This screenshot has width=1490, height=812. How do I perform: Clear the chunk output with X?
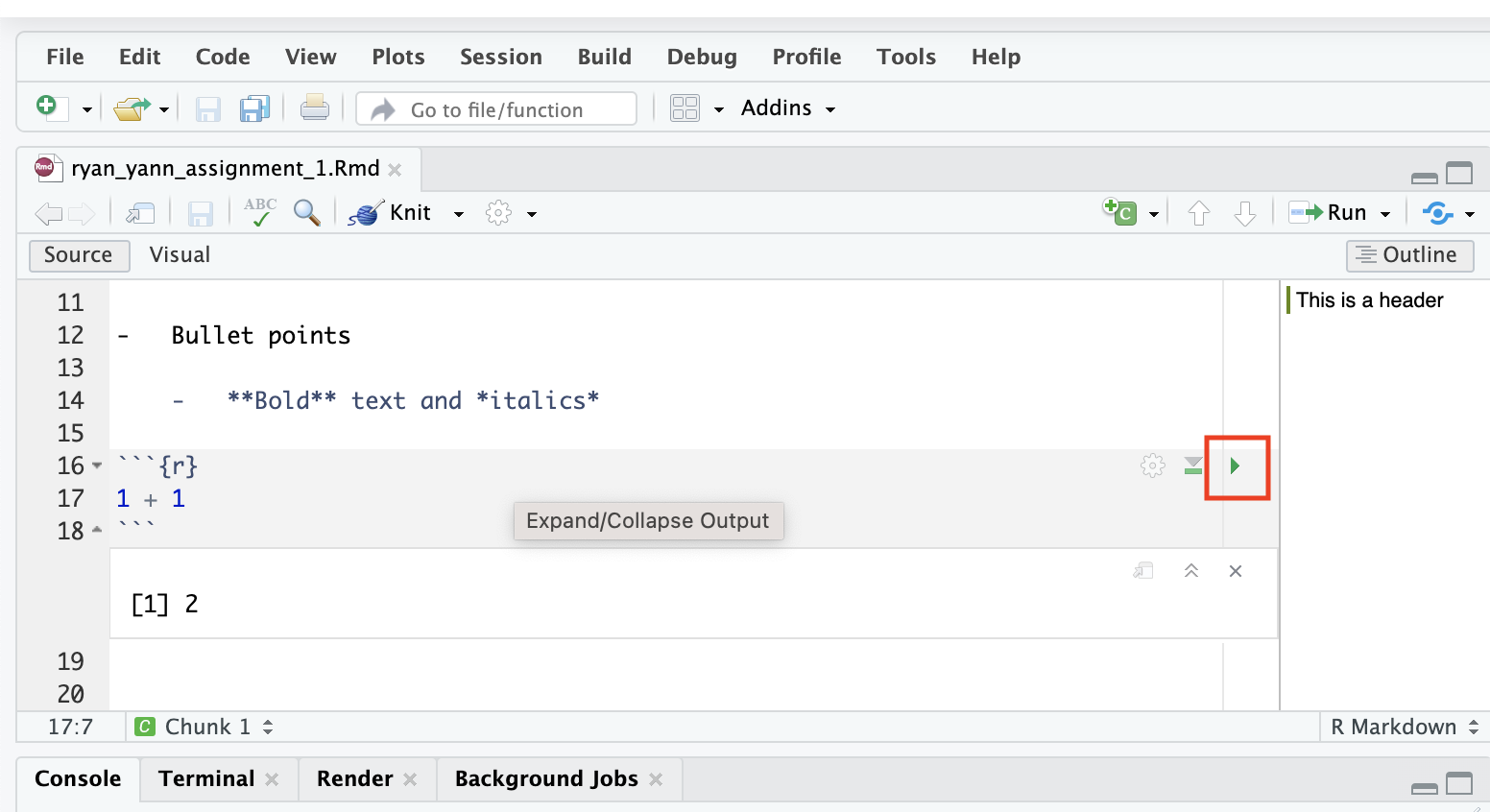(1236, 571)
